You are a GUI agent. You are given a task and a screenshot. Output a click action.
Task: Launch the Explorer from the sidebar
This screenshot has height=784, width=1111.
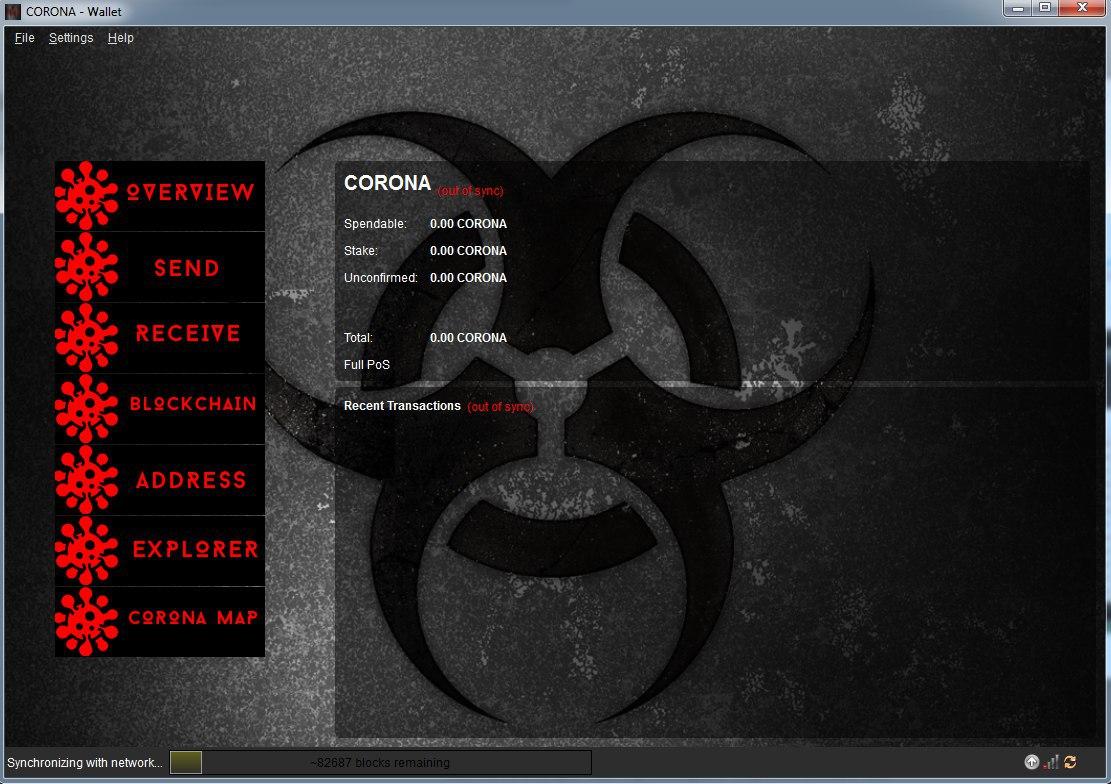click(160, 551)
